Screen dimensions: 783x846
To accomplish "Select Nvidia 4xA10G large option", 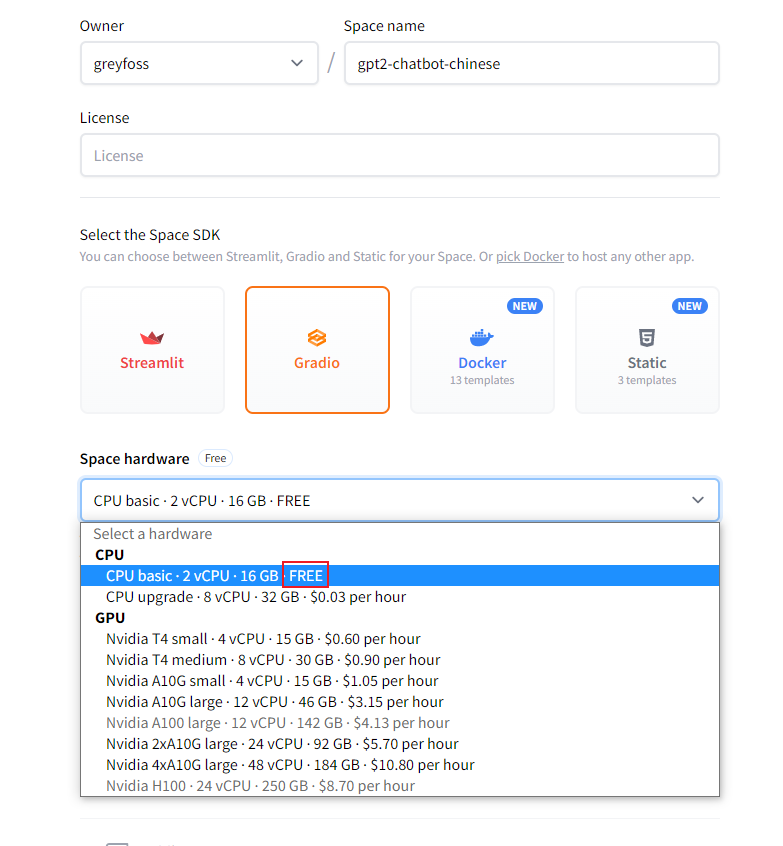I will point(399,765).
